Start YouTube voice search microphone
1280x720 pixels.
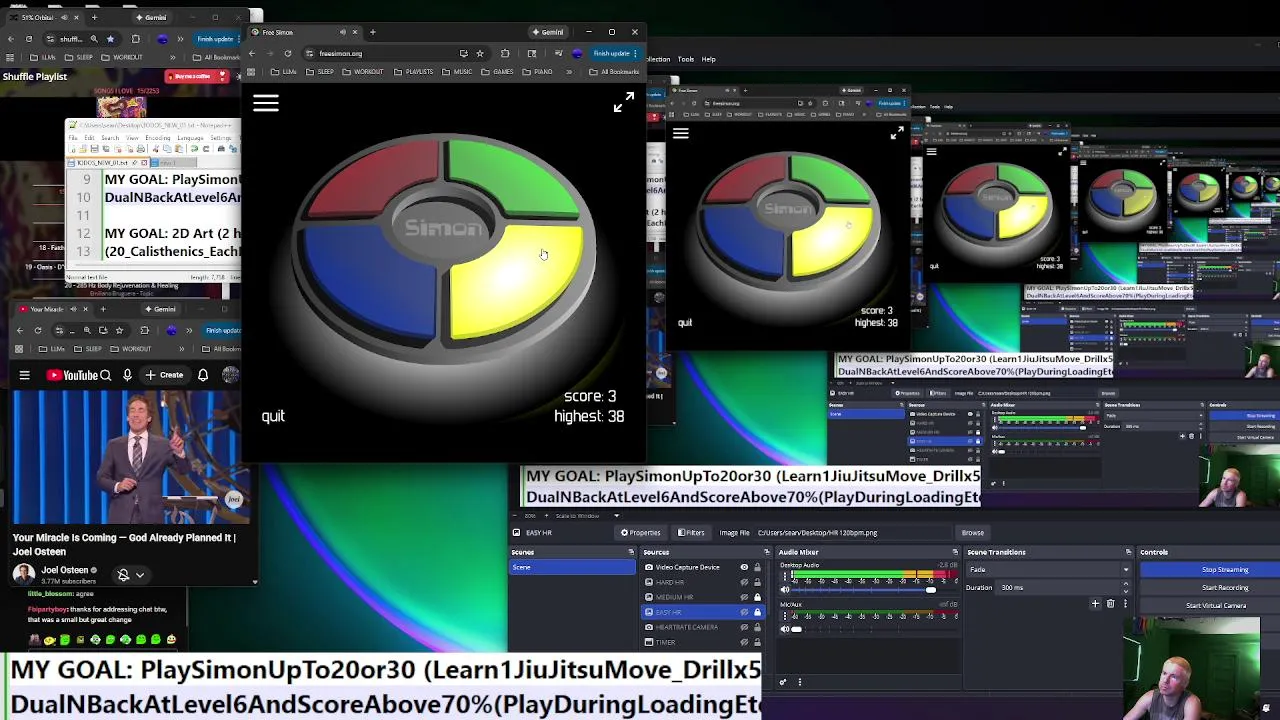click(127, 375)
